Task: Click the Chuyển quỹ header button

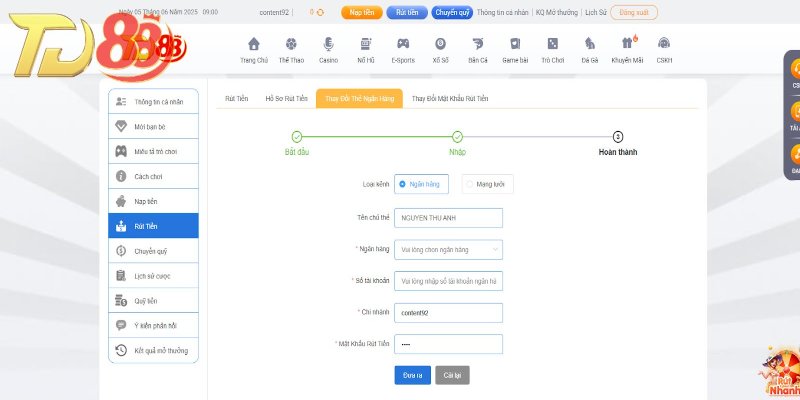Action: [452, 12]
